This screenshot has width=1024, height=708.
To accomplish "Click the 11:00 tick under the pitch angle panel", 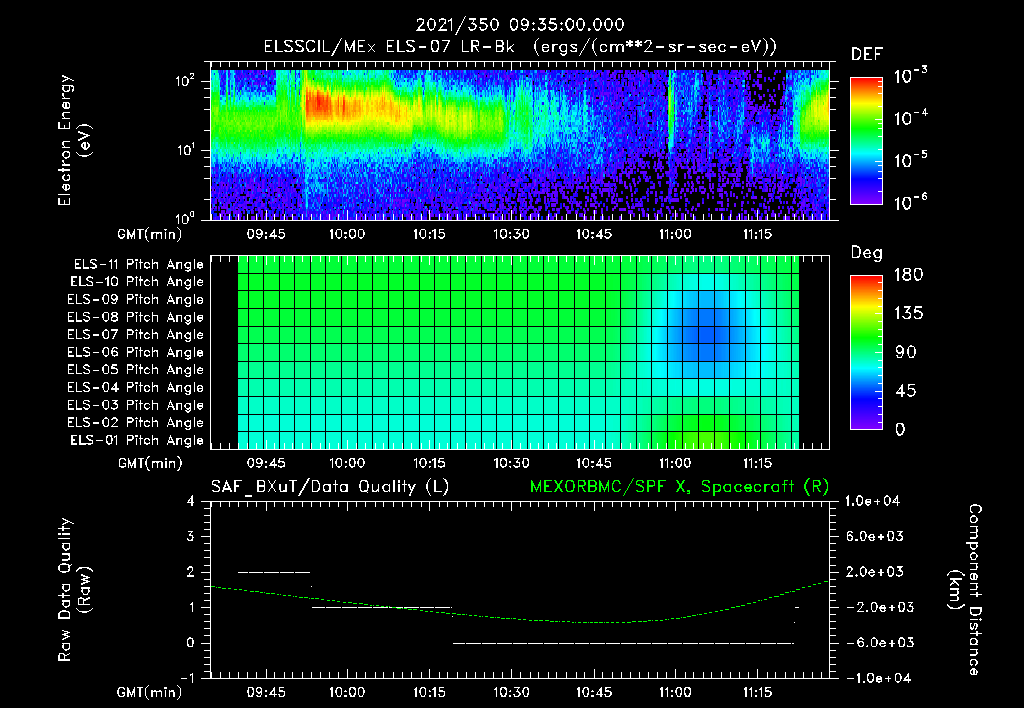I will click(x=675, y=463).
